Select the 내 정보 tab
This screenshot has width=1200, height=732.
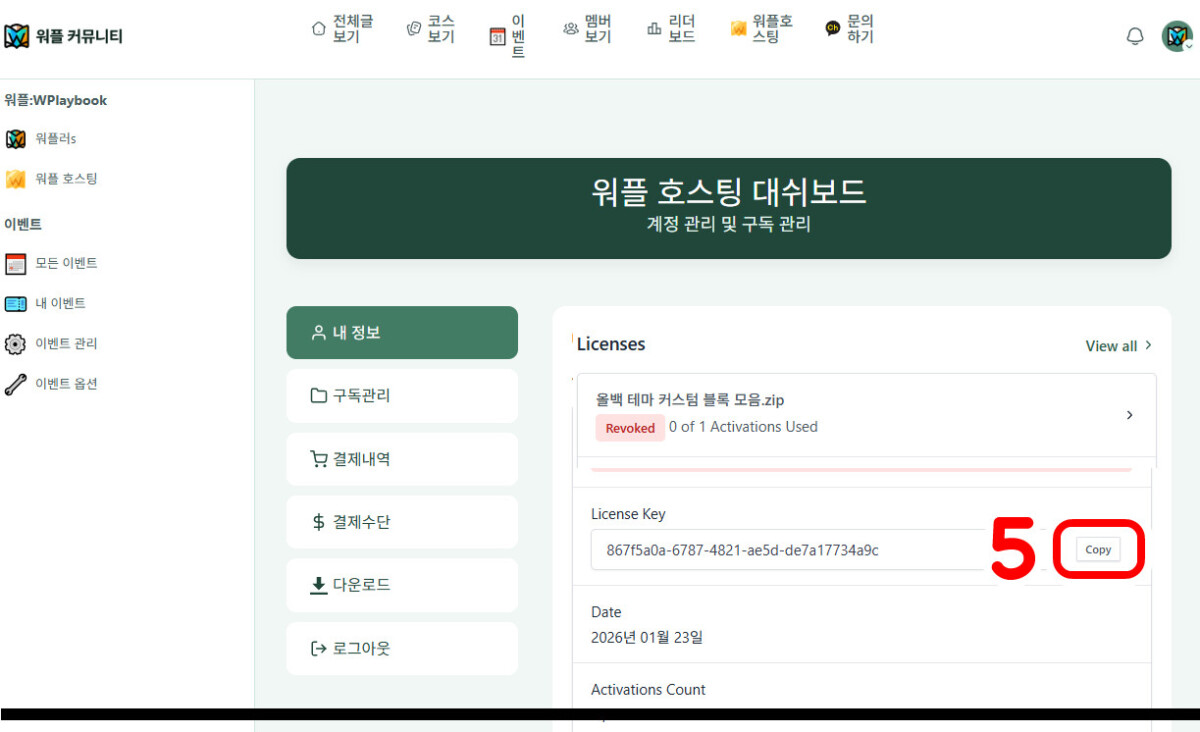click(402, 332)
